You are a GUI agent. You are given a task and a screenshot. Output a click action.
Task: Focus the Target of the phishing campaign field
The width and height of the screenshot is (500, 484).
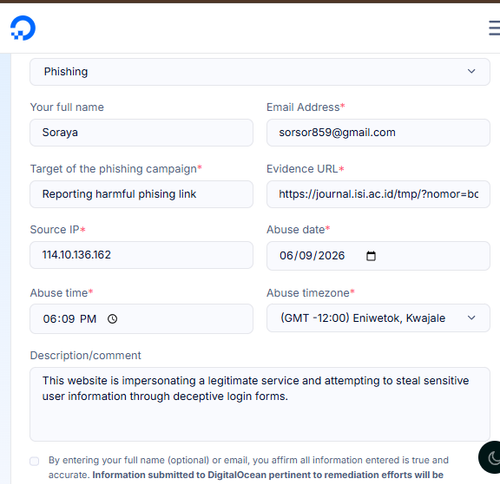pos(141,194)
